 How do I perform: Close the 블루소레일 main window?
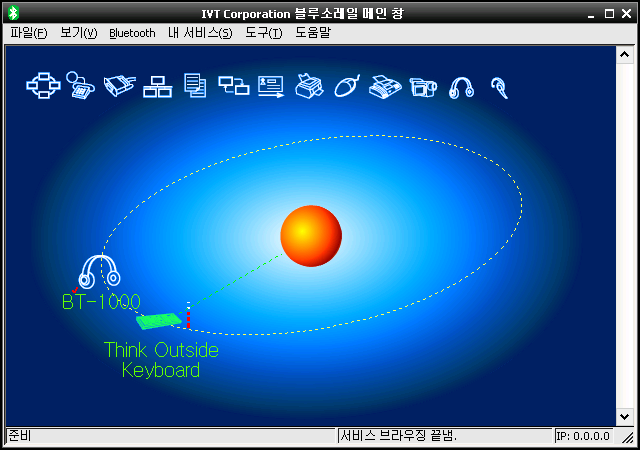(x=627, y=14)
